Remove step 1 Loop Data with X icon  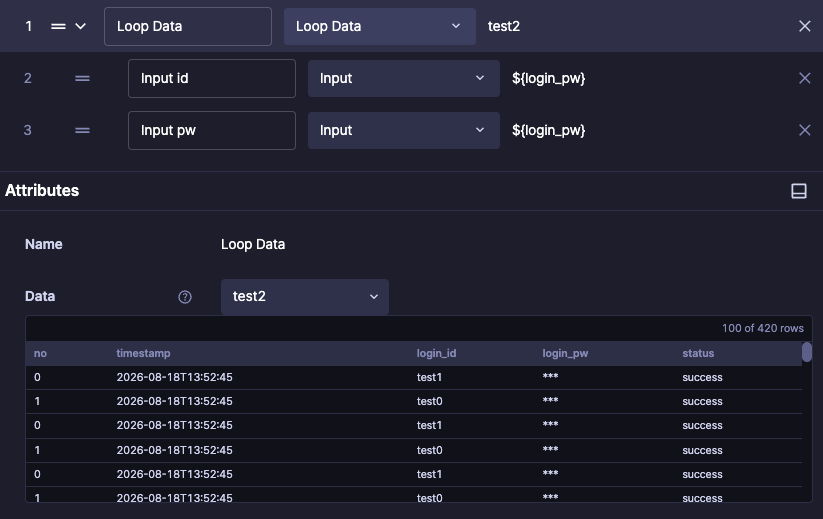(804, 26)
